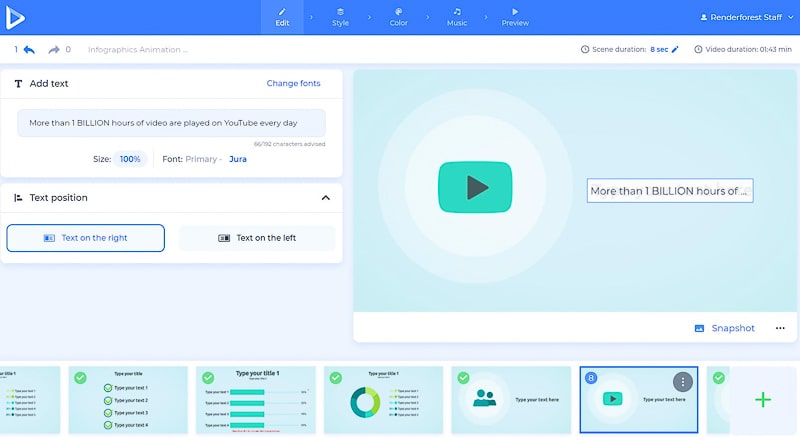Select the people icon scene thumbnail
The image size is (800, 437).
click(x=511, y=400)
